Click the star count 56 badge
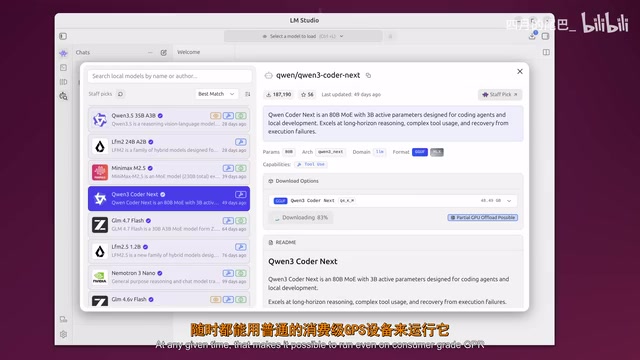640x360 pixels. [307, 94]
